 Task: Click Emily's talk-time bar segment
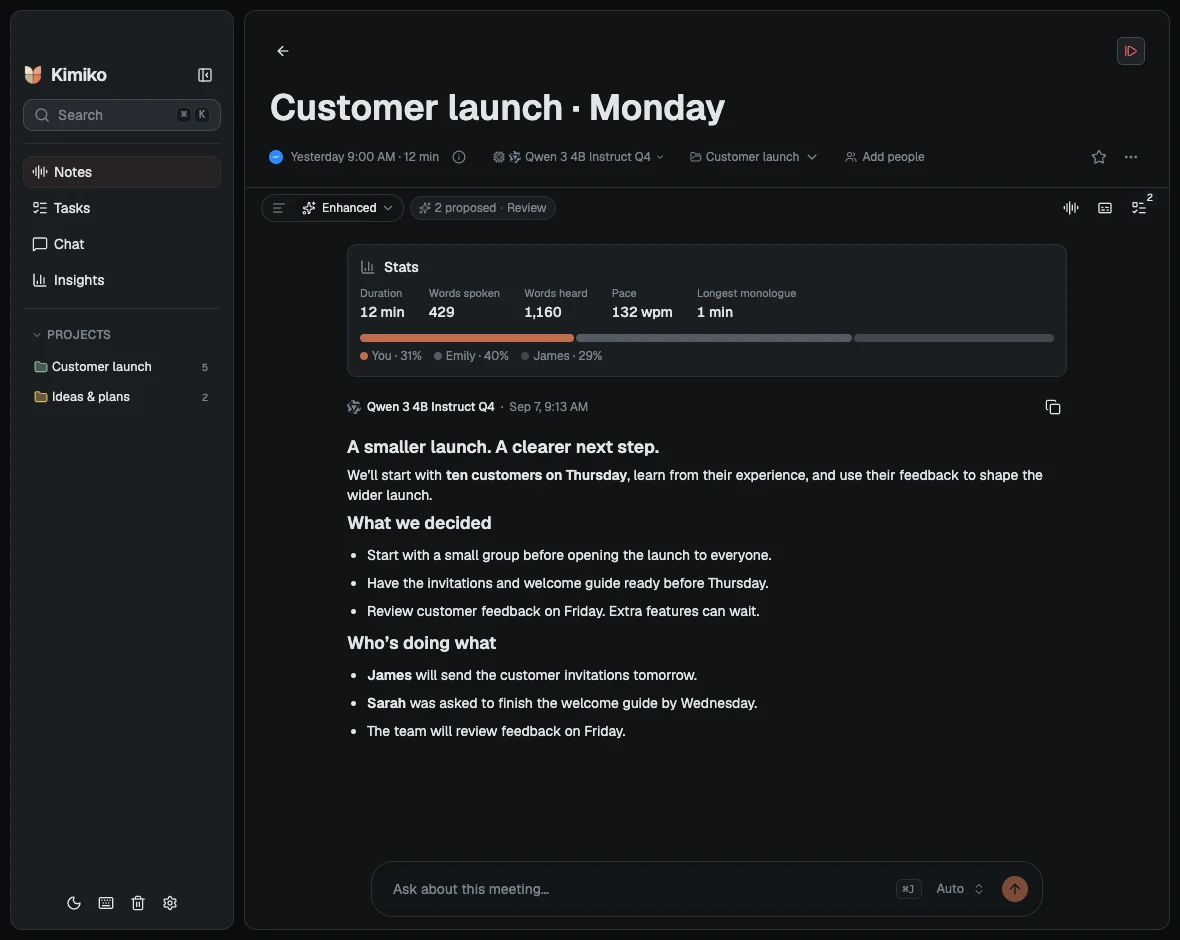coord(713,338)
